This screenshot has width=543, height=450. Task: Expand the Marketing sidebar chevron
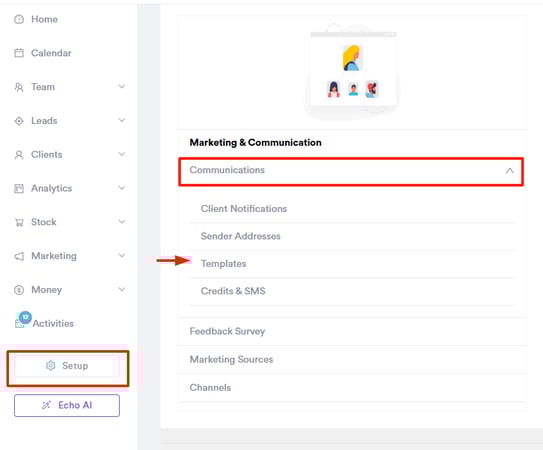point(122,255)
